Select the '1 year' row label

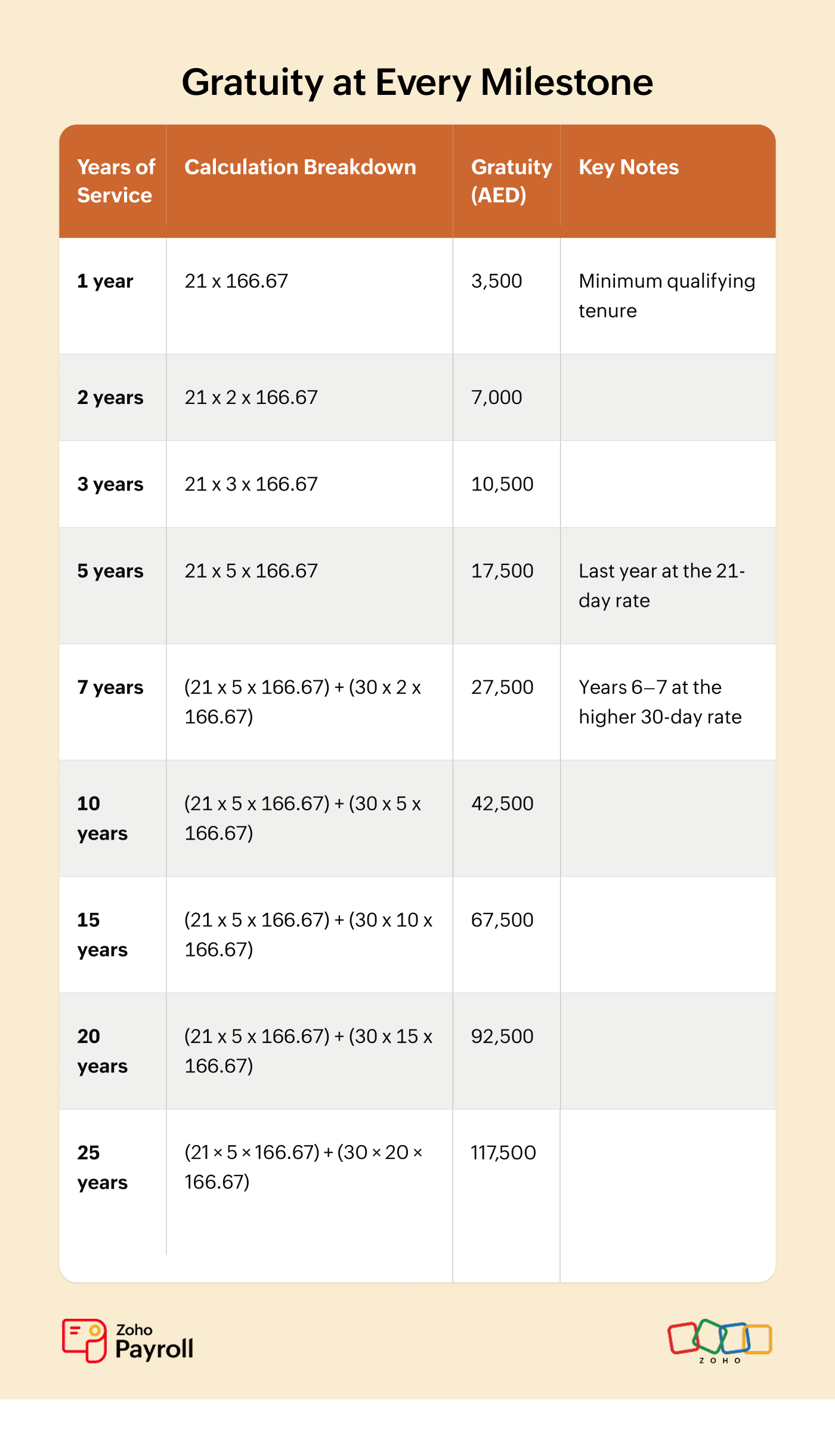pos(105,281)
